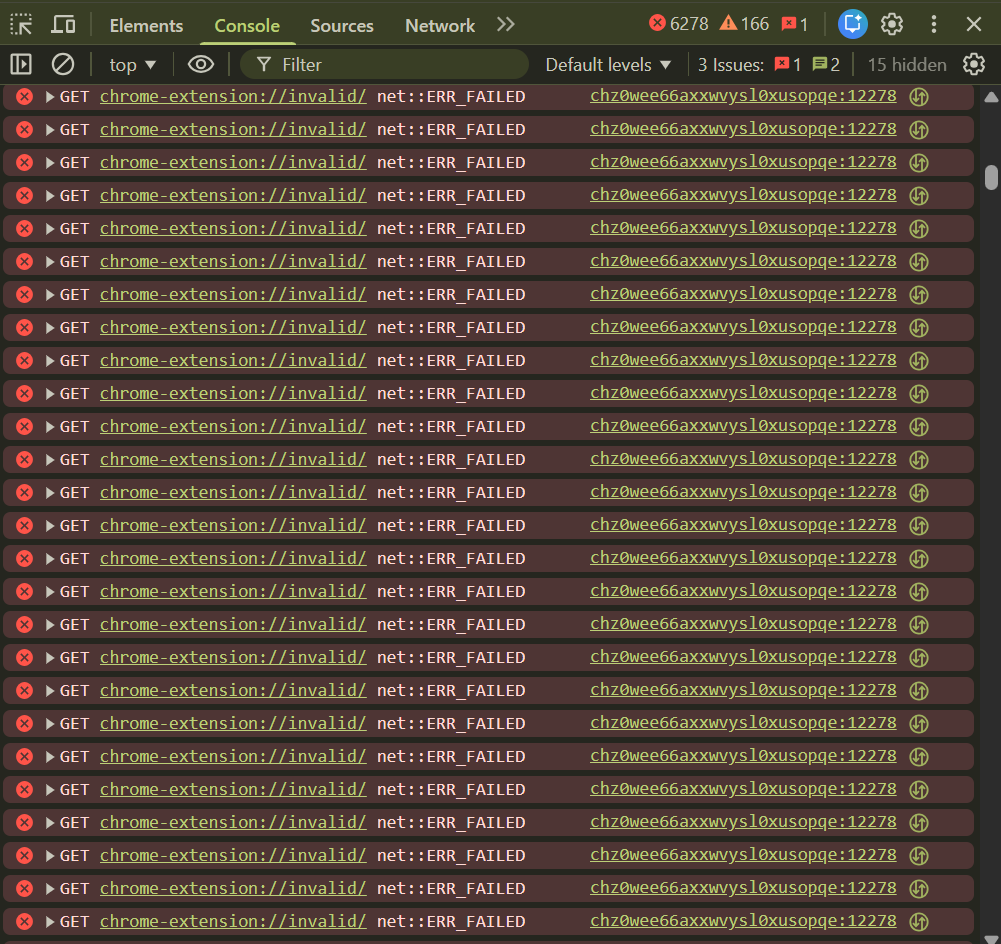Activate the inspect element picker icon

pyautogui.click(x=22, y=25)
